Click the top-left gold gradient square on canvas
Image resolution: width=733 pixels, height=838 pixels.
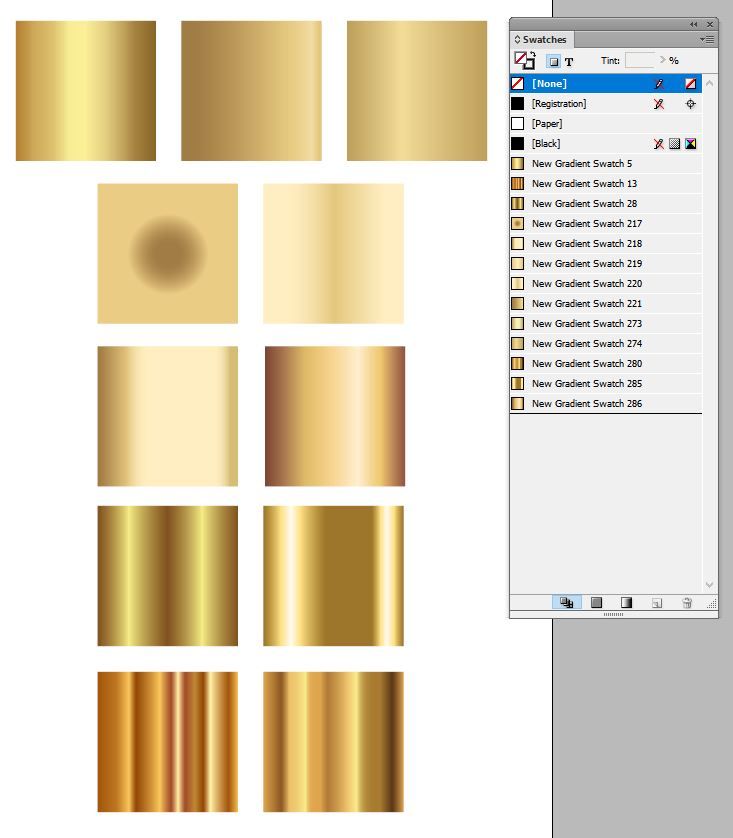86,91
